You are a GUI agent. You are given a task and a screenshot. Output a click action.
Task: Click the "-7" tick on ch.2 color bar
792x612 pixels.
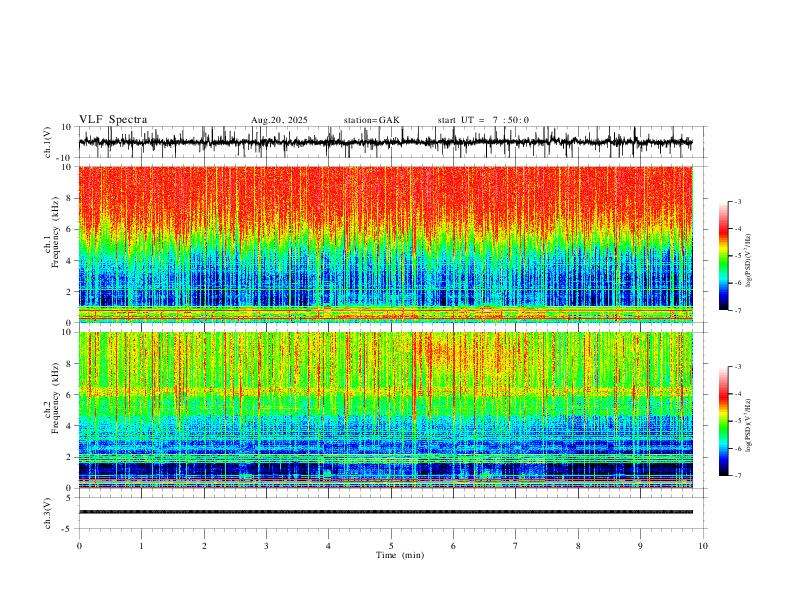pos(737,476)
